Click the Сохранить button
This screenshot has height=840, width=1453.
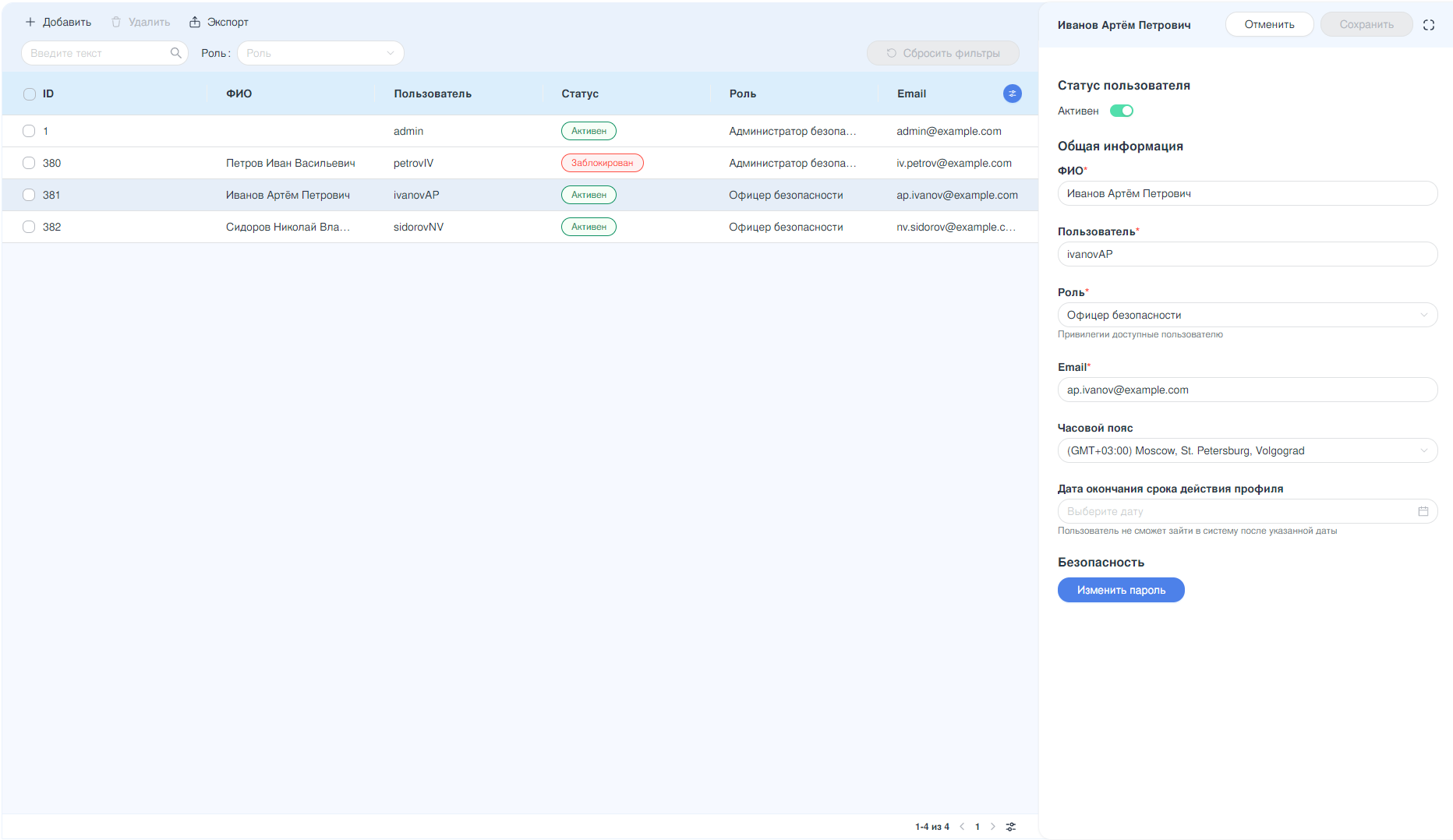coord(1366,24)
